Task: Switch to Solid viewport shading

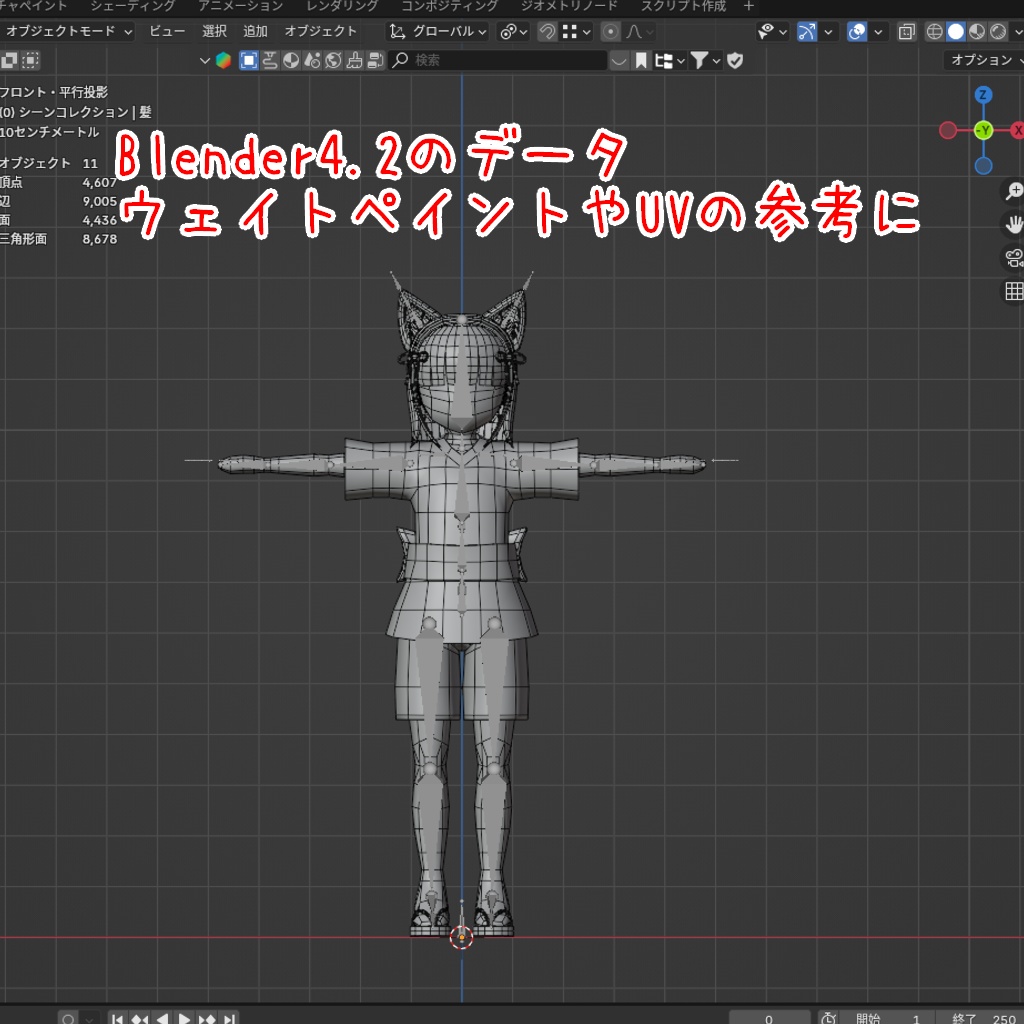Action: pos(955,32)
